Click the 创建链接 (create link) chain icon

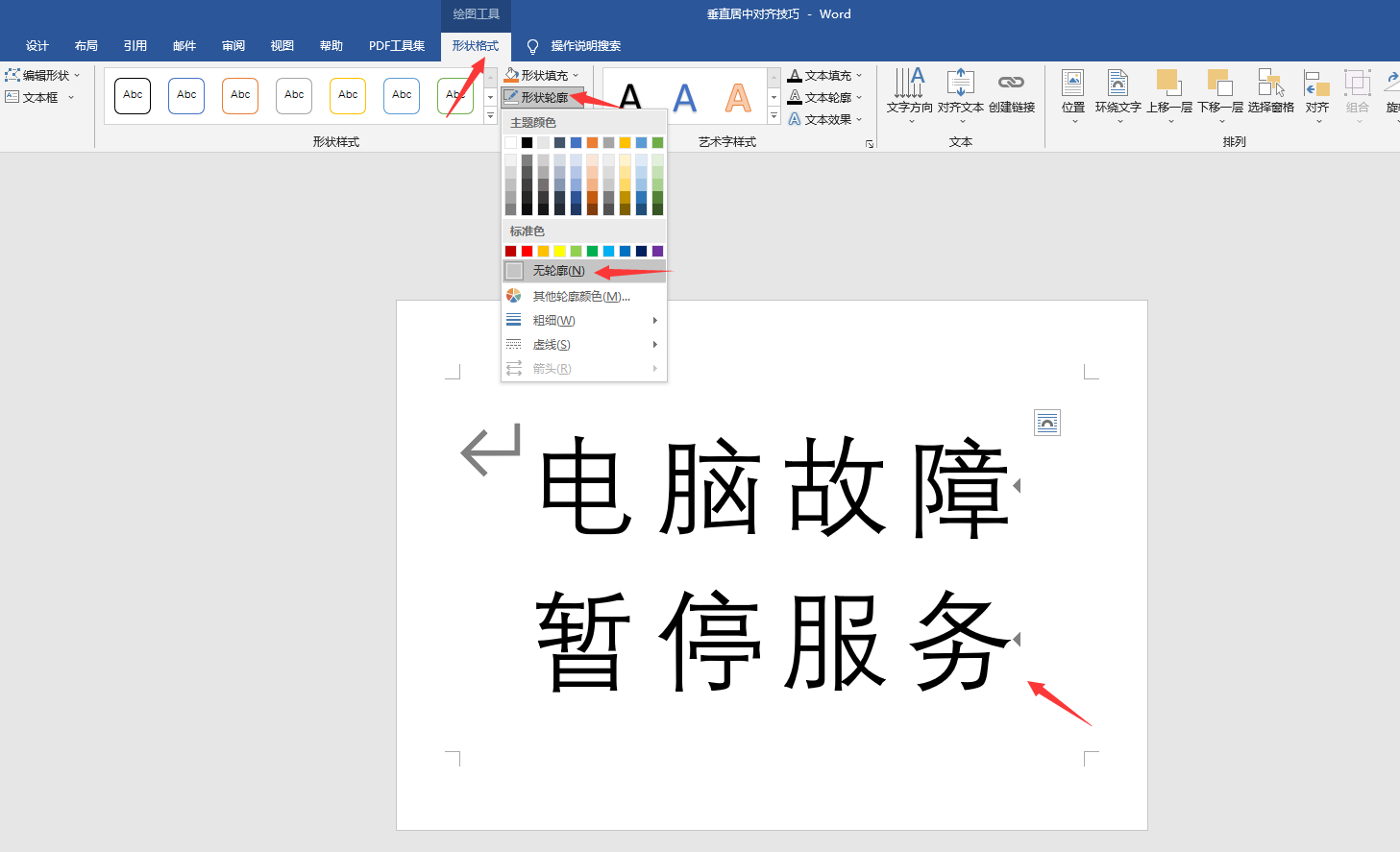click(x=1011, y=83)
